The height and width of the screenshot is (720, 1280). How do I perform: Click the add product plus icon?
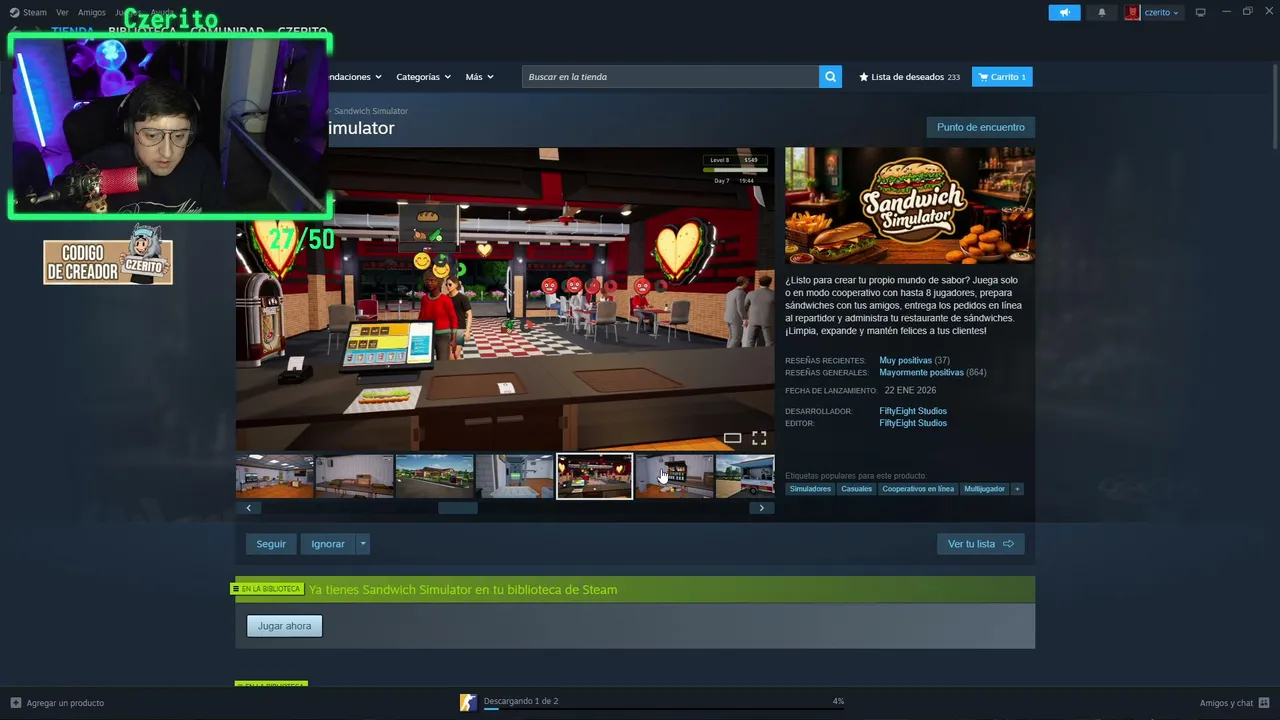[x=15, y=703]
